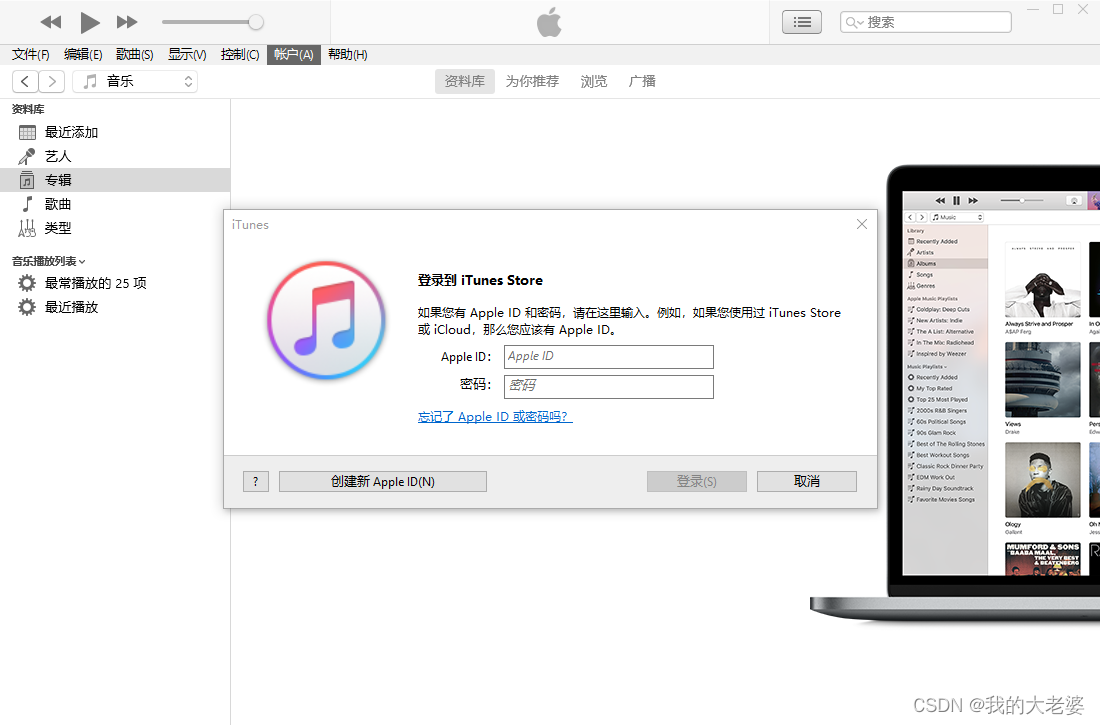1100x725 pixels.
Task: Click the Apple logo in header
Action: pyautogui.click(x=549, y=22)
